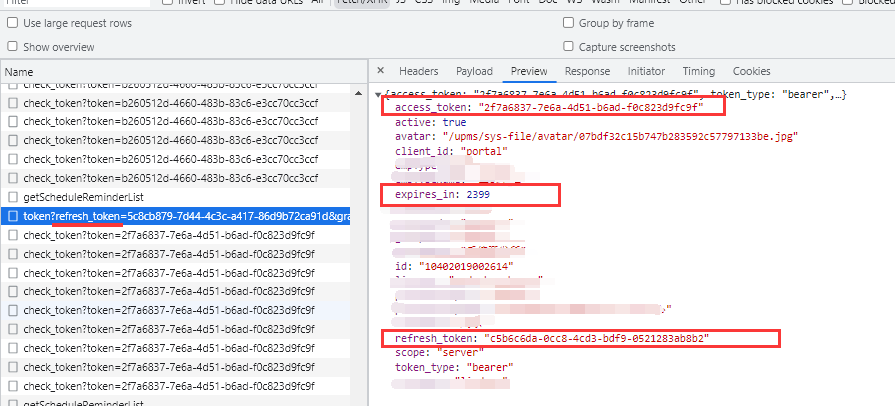The width and height of the screenshot is (895, 406).
Task: Click the refresh_token value c5b6c6da-0cc8-4cd3
Action: coord(596,338)
